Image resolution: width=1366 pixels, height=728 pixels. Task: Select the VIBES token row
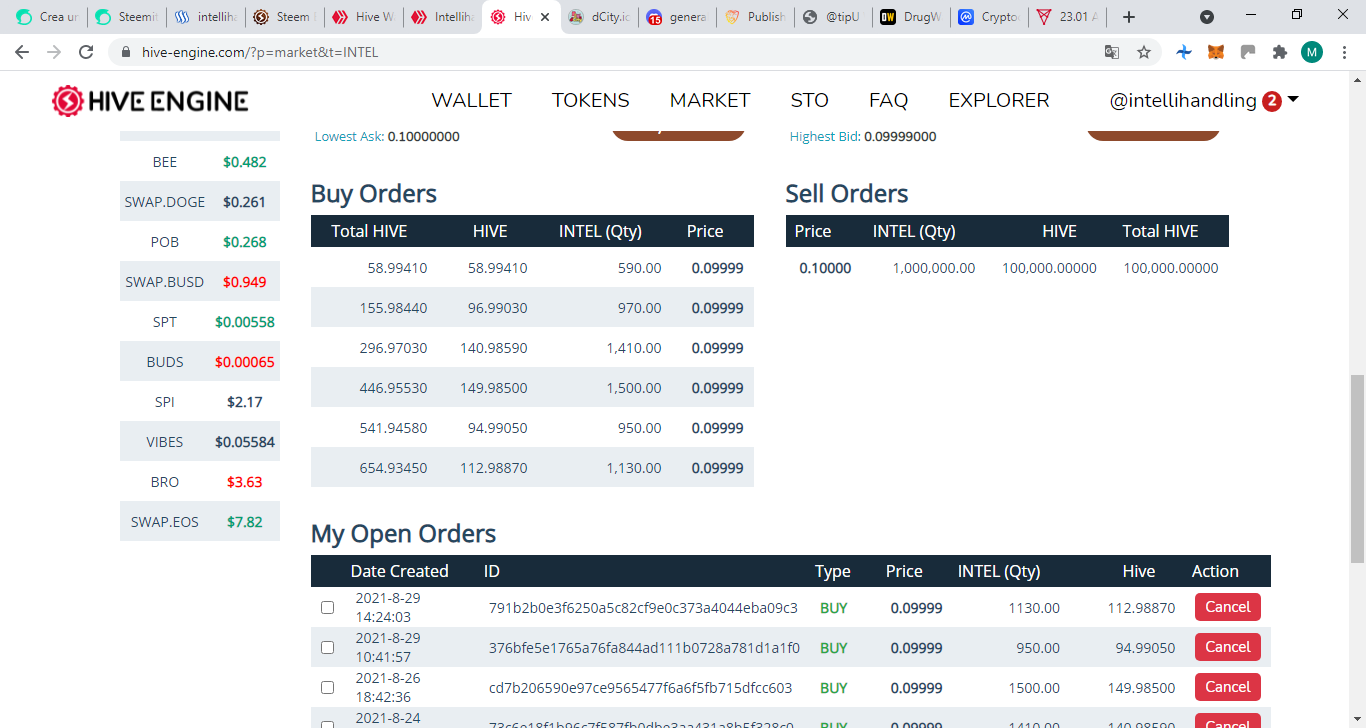pyautogui.click(x=200, y=442)
